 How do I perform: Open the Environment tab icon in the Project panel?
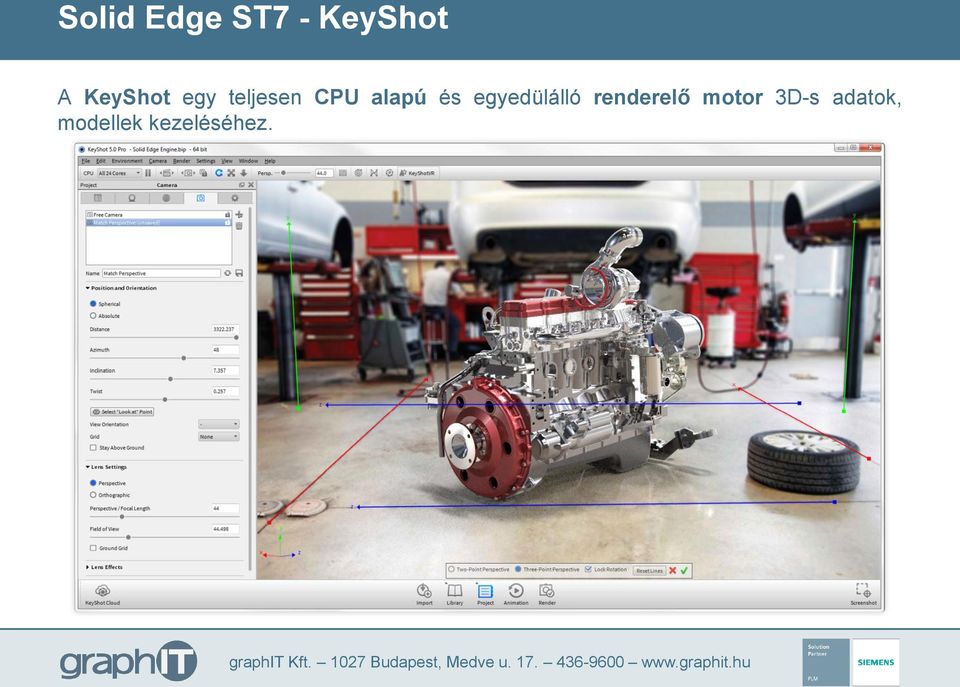[x=166, y=198]
